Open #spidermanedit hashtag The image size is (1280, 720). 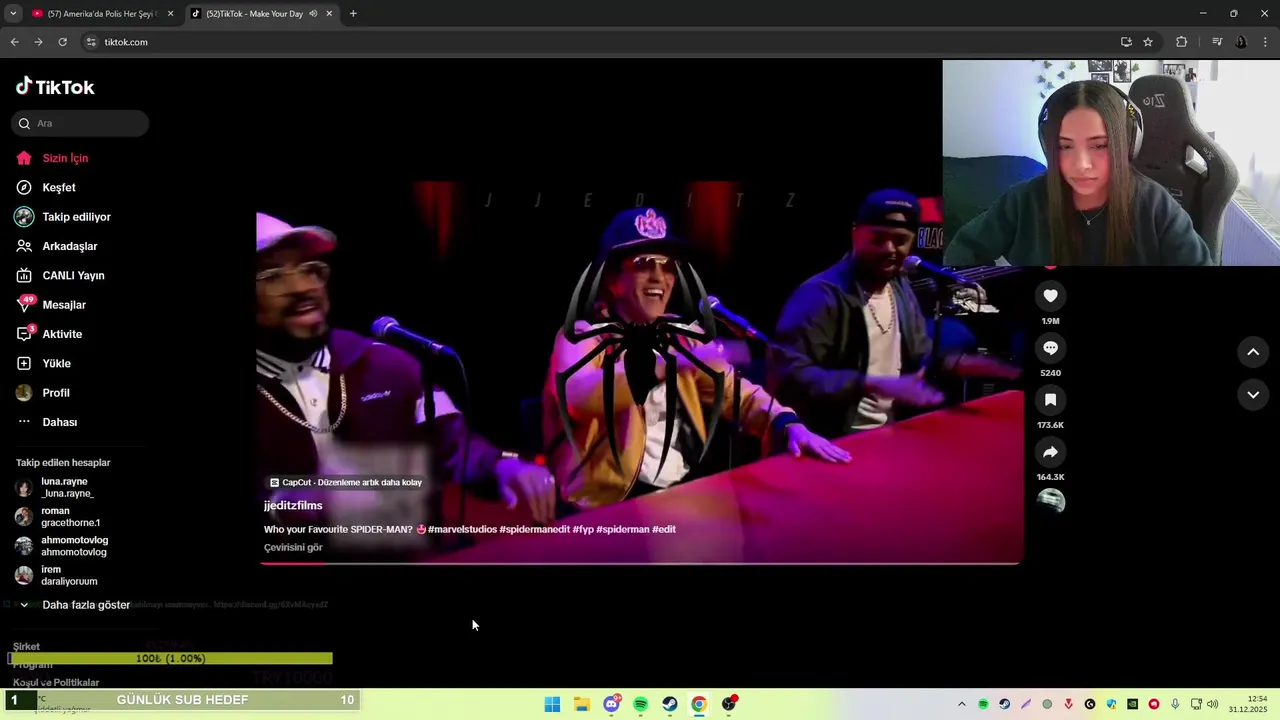point(535,529)
